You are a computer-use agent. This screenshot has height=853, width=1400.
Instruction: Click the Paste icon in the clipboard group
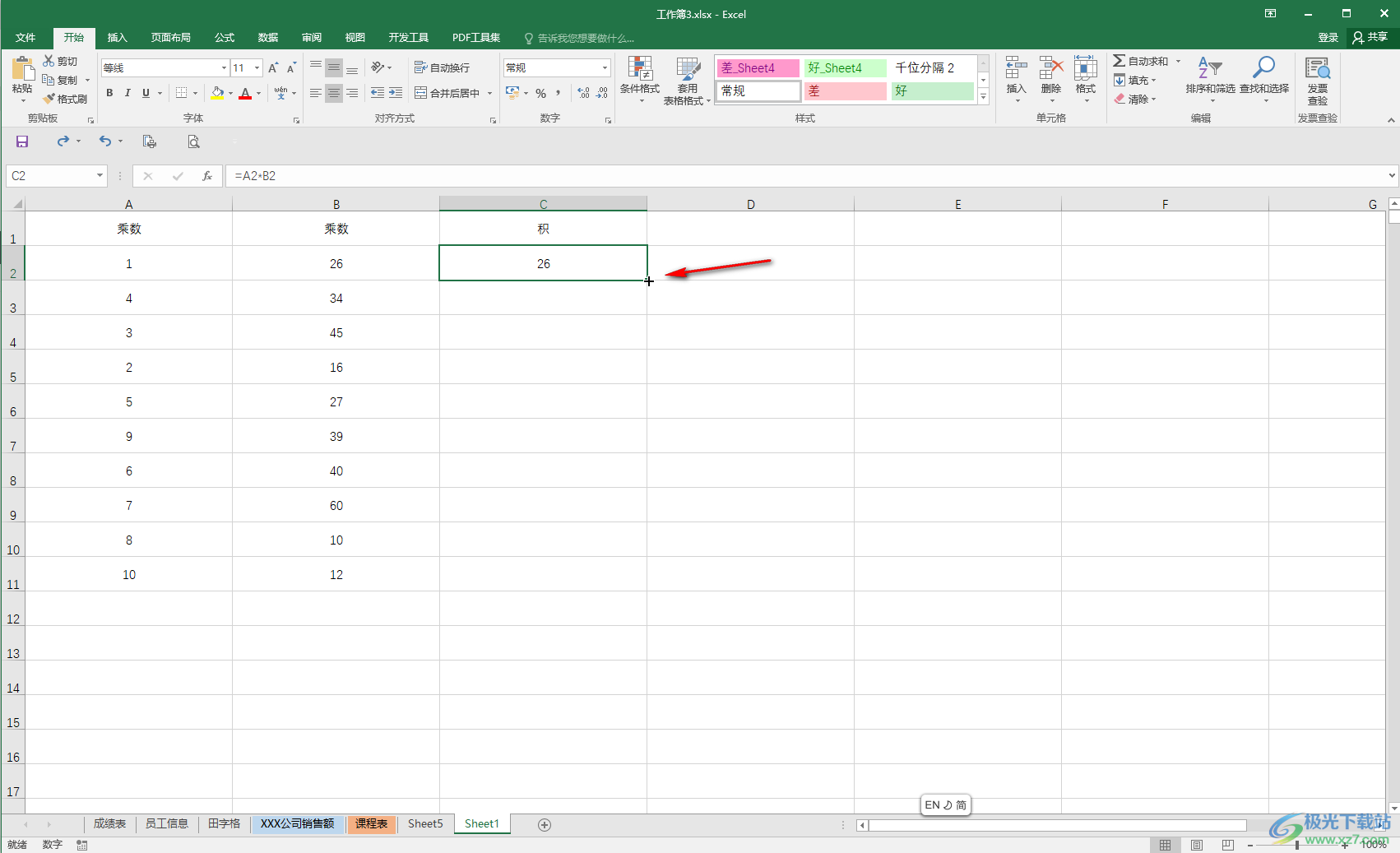coord(22,69)
